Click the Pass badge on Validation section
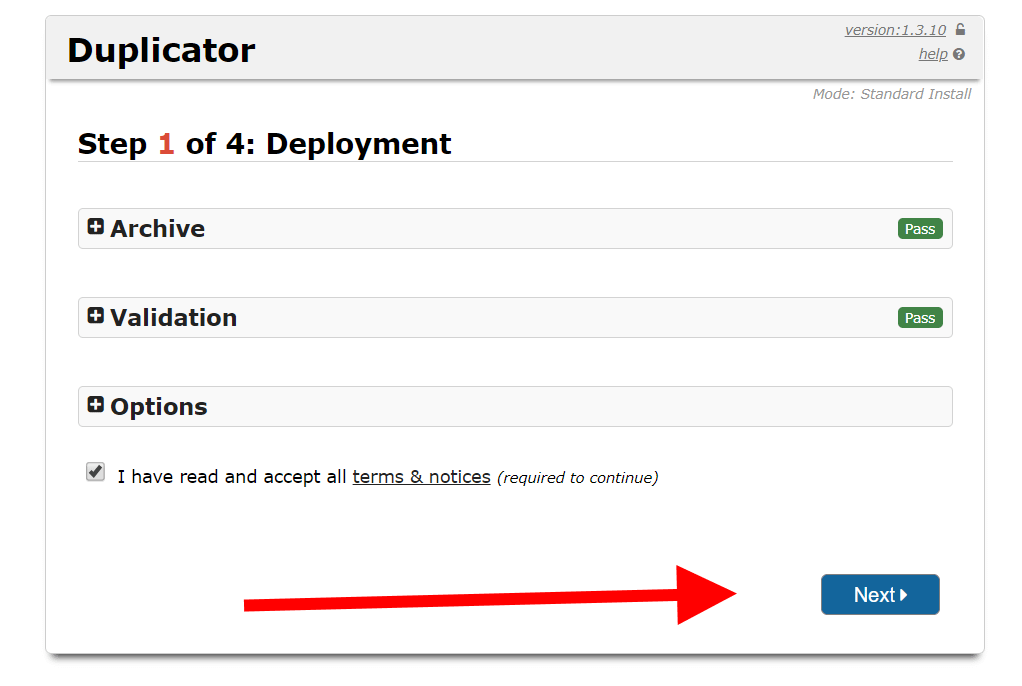 [919, 317]
